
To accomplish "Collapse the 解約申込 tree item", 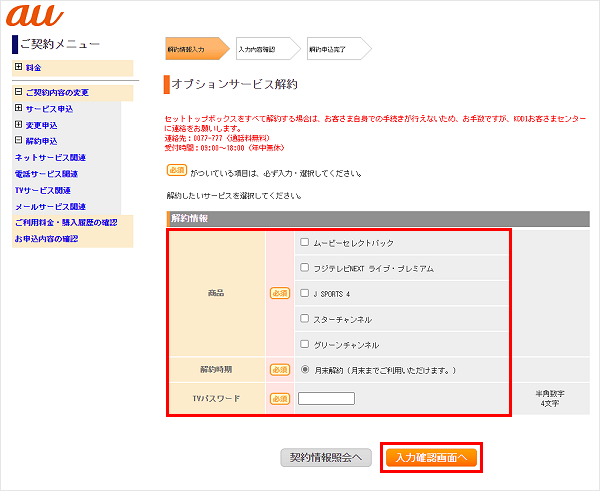I will pos(18,141).
